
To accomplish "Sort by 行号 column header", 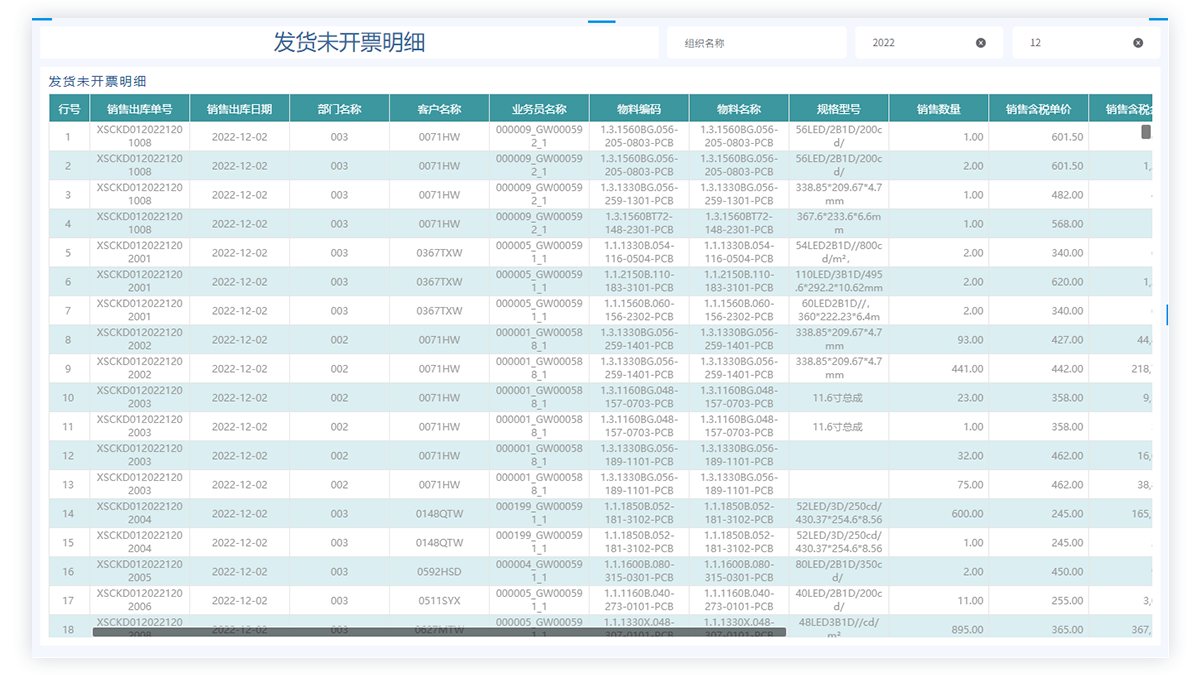I will (69, 109).
